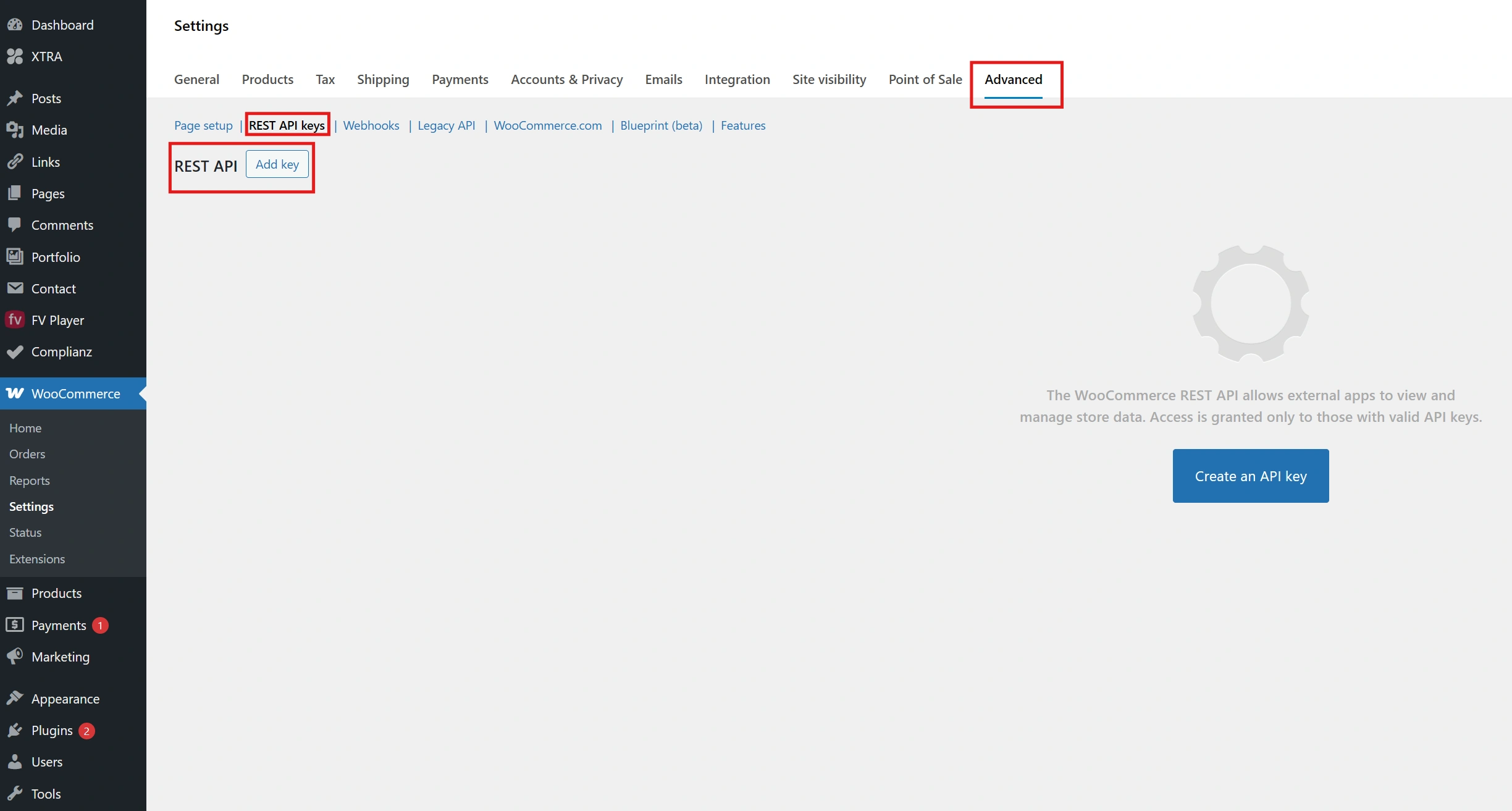The height and width of the screenshot is (811, 1512).
Task: Open the Appearance settings
Action: click(65, 699)
